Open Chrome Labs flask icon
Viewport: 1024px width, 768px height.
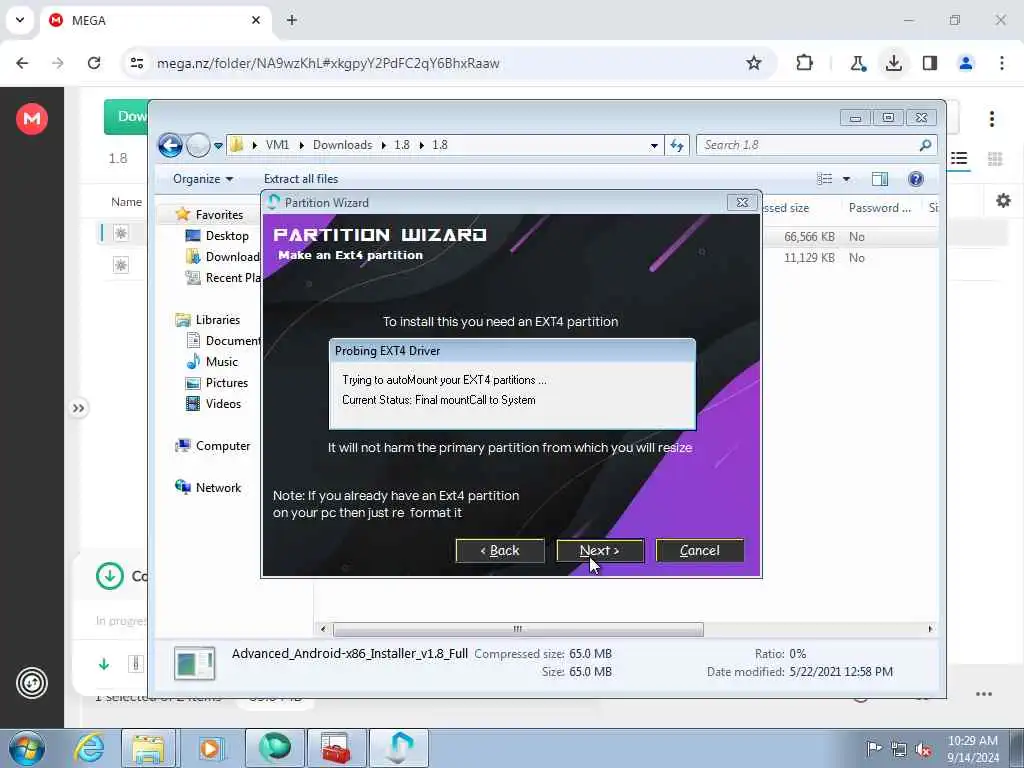[857, 63]
